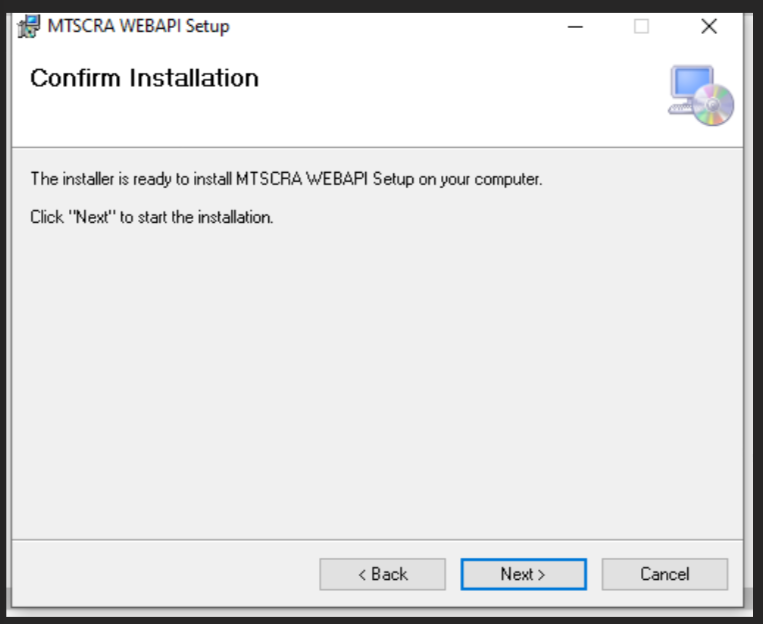This screenshot has height=624, width=763.
Task: Click the divider line above the button row
Action: (x=377, y=540)
